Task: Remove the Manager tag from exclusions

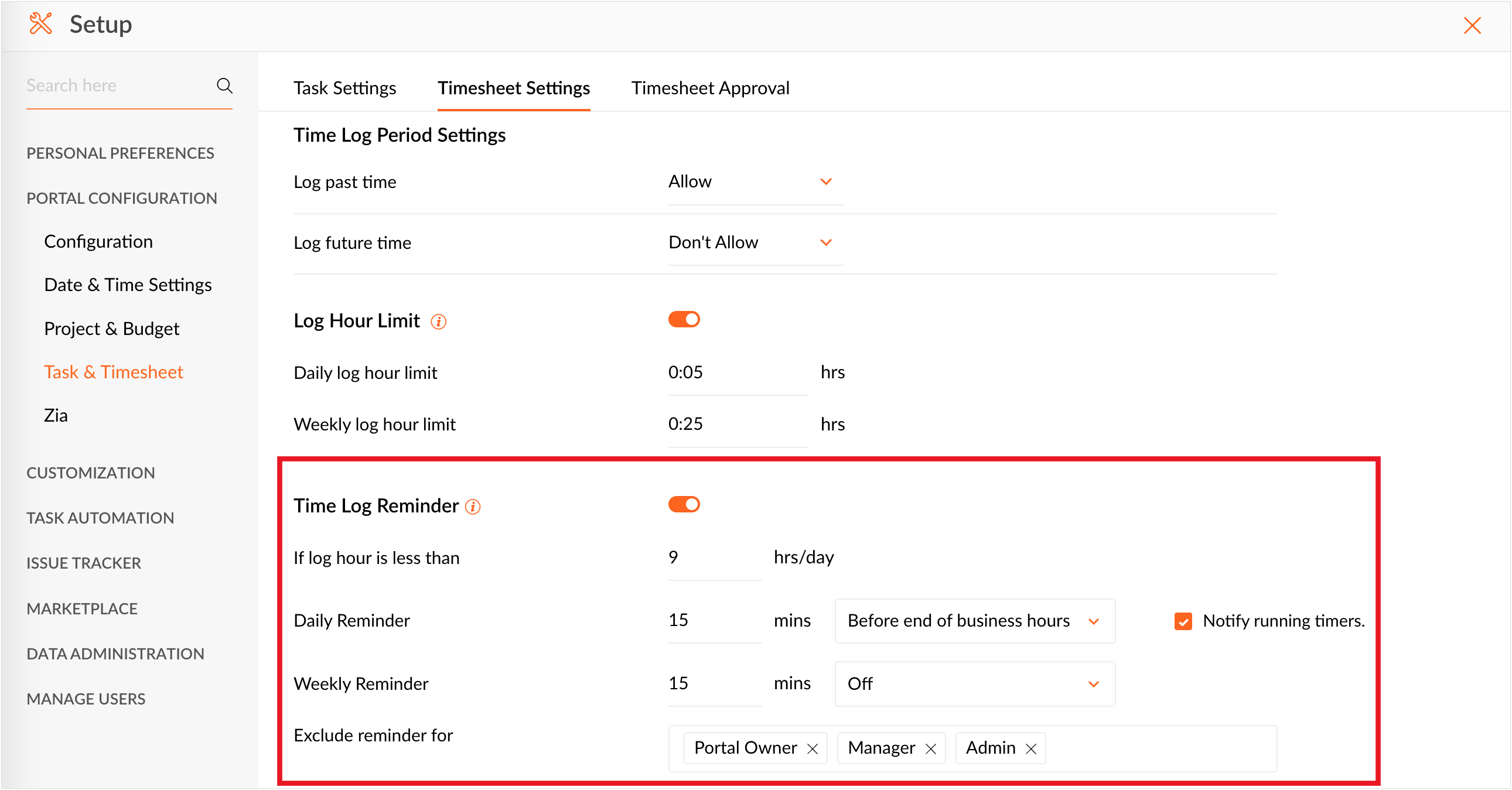Action: (931, 749)
